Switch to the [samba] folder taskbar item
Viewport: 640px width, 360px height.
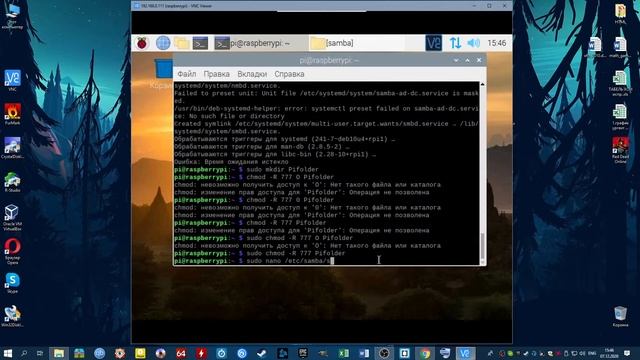[356, 43]
